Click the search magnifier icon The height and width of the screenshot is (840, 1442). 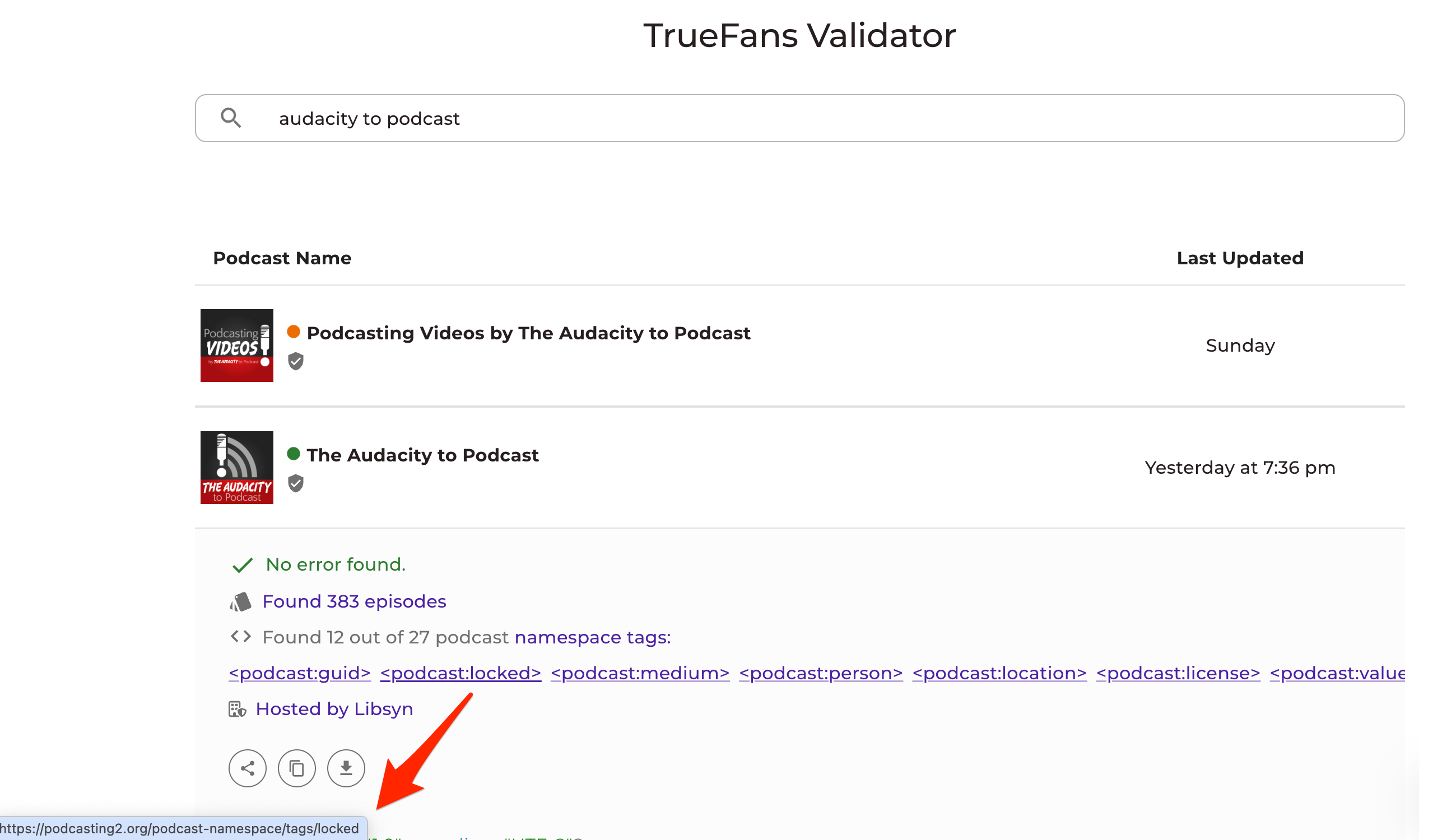(x=231, y=118)
